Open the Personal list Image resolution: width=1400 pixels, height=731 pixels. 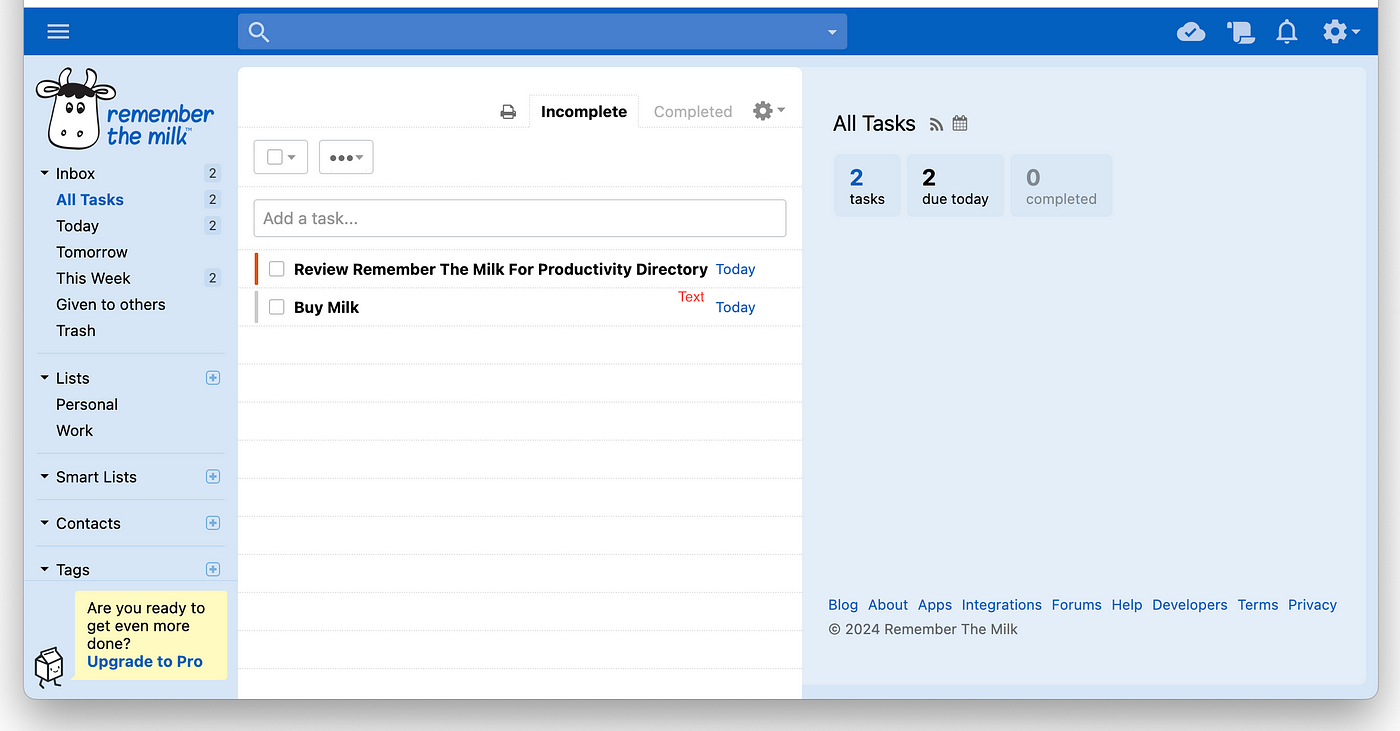pyautogui.click(x=87, y=404)
